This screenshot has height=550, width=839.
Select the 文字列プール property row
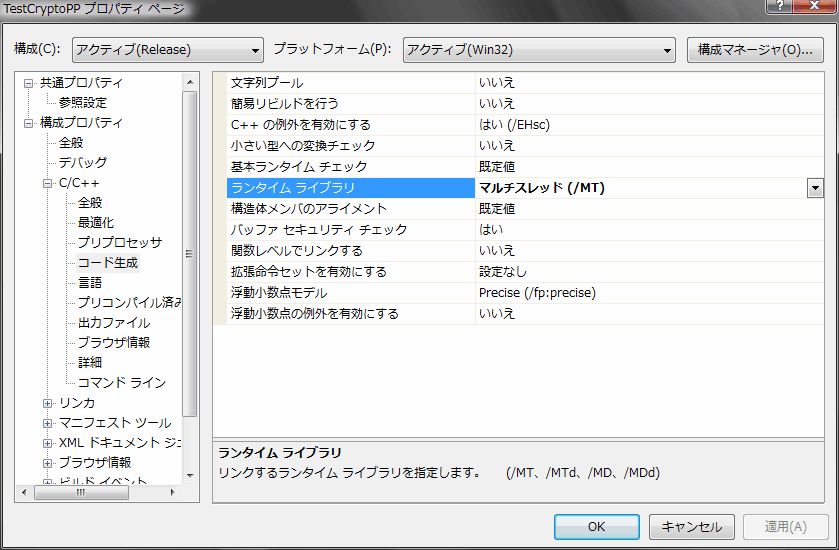[x=518, y=82]
